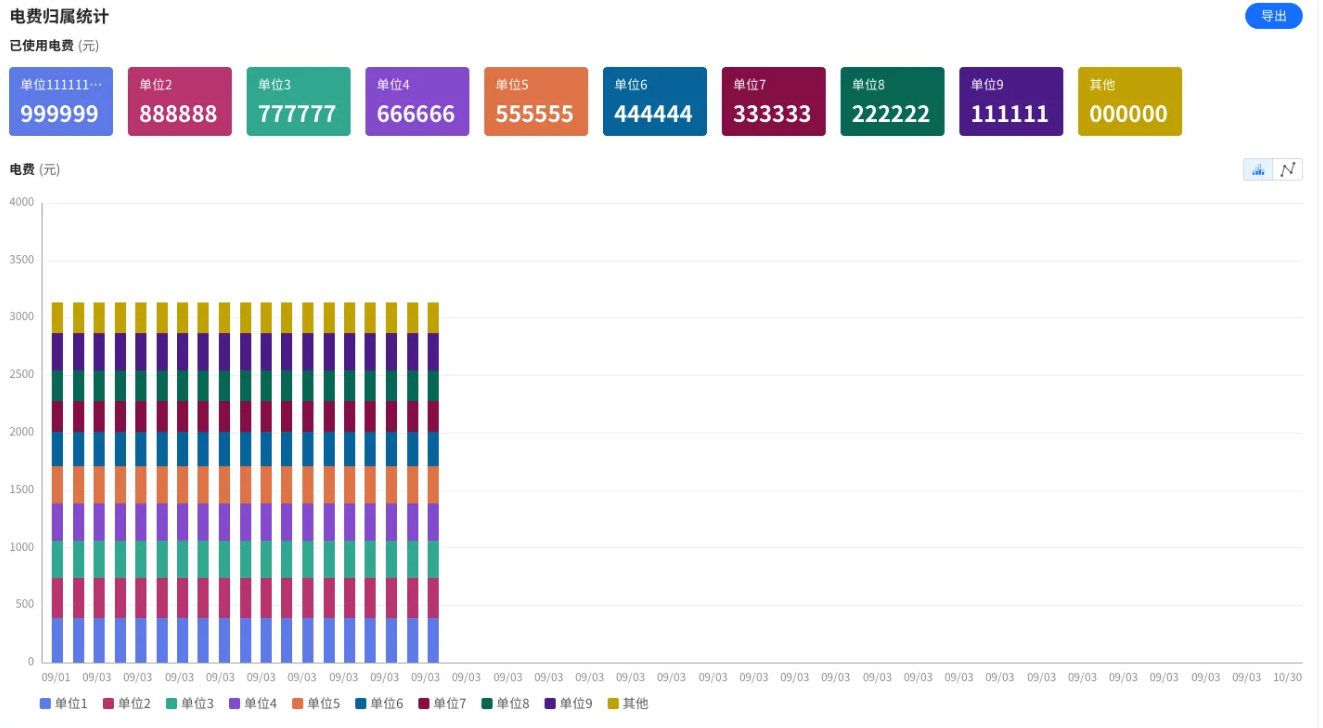Click the 导出 export button
The height and width of the screenshot is (728, 1323).
coord(1273,16)
